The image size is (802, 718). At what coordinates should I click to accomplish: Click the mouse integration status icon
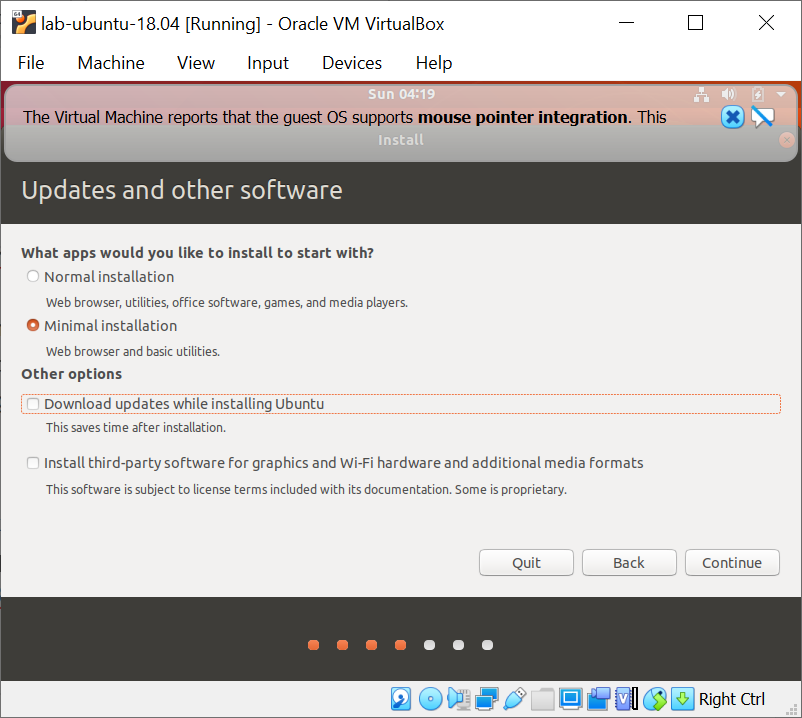point(655,699)
